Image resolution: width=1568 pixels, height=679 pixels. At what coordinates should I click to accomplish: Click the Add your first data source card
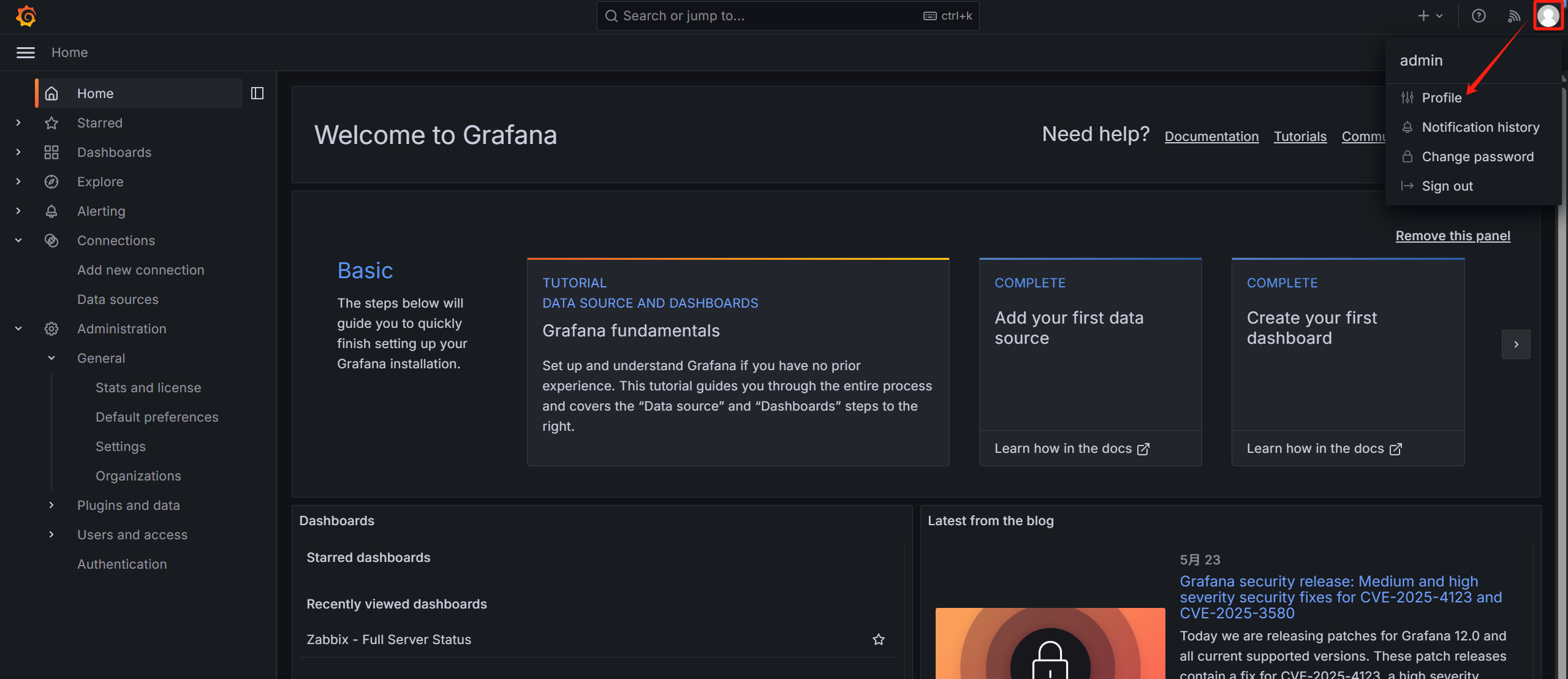point(1090,362)
